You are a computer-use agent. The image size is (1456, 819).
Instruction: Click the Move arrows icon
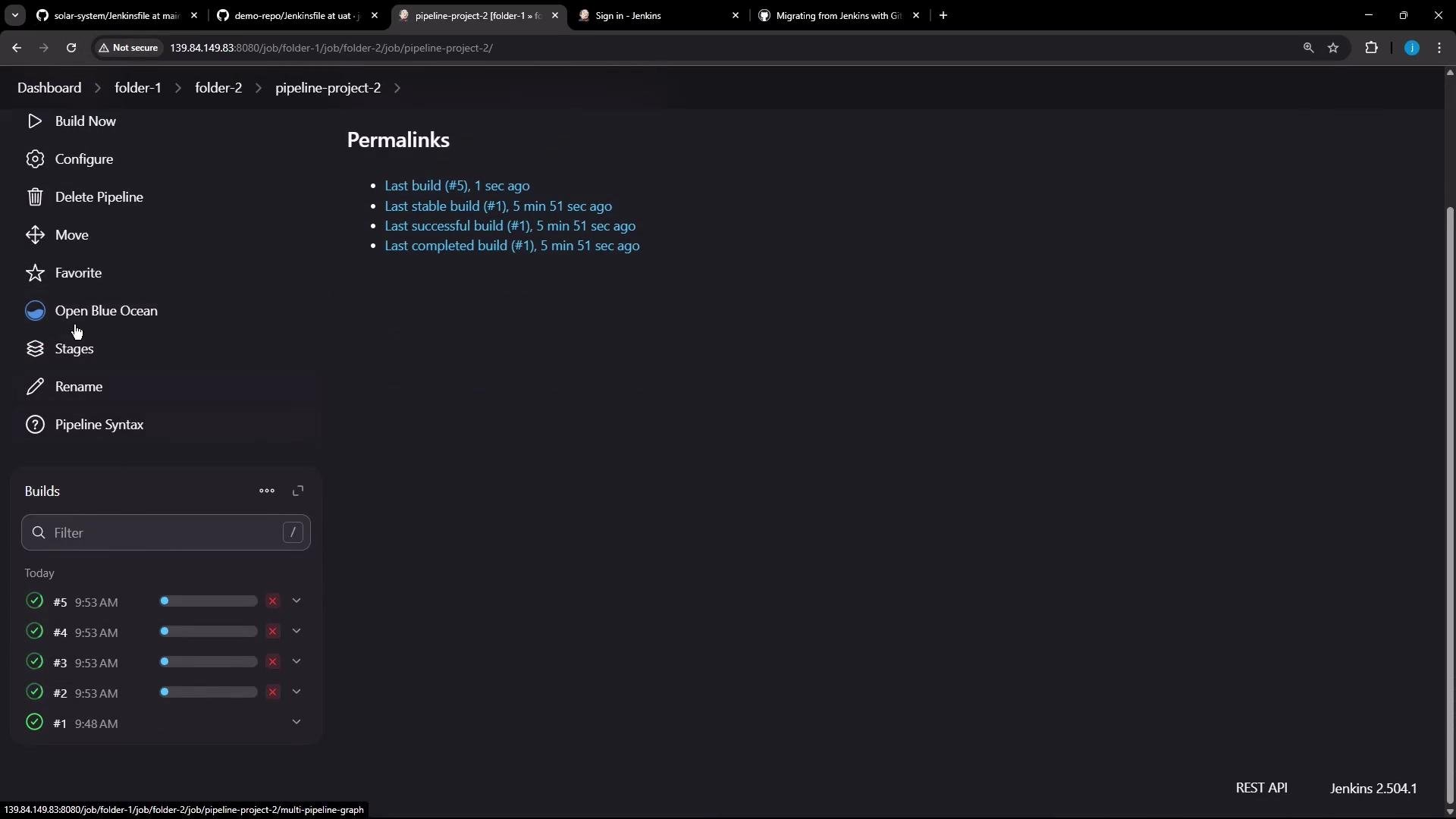click(35, 235)
